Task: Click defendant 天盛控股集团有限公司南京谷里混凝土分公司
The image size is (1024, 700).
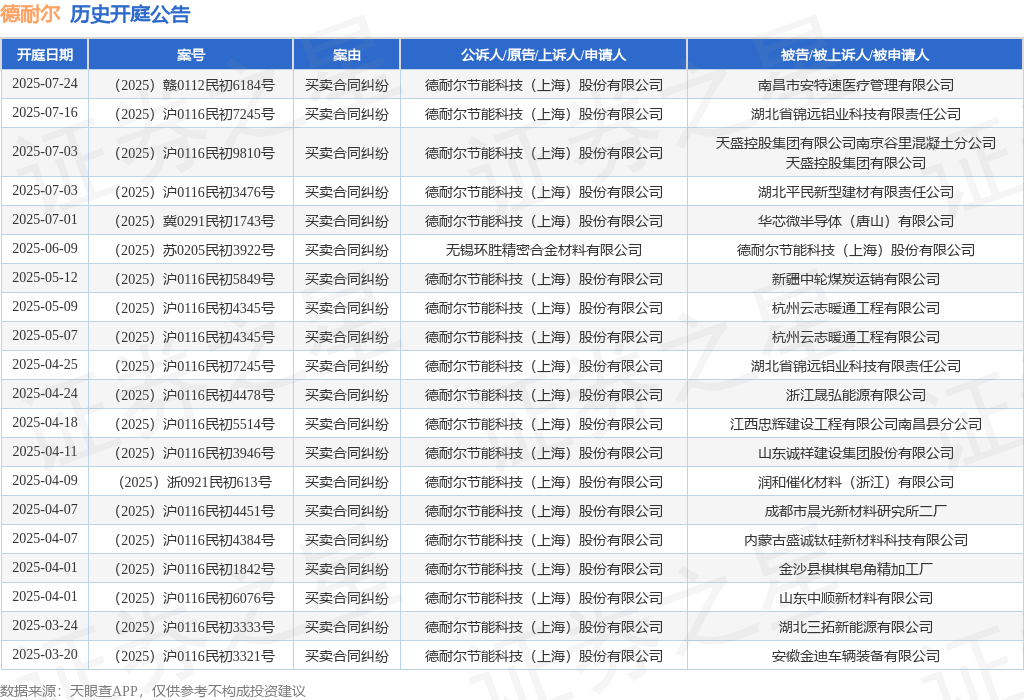Action: pos(856,143)
